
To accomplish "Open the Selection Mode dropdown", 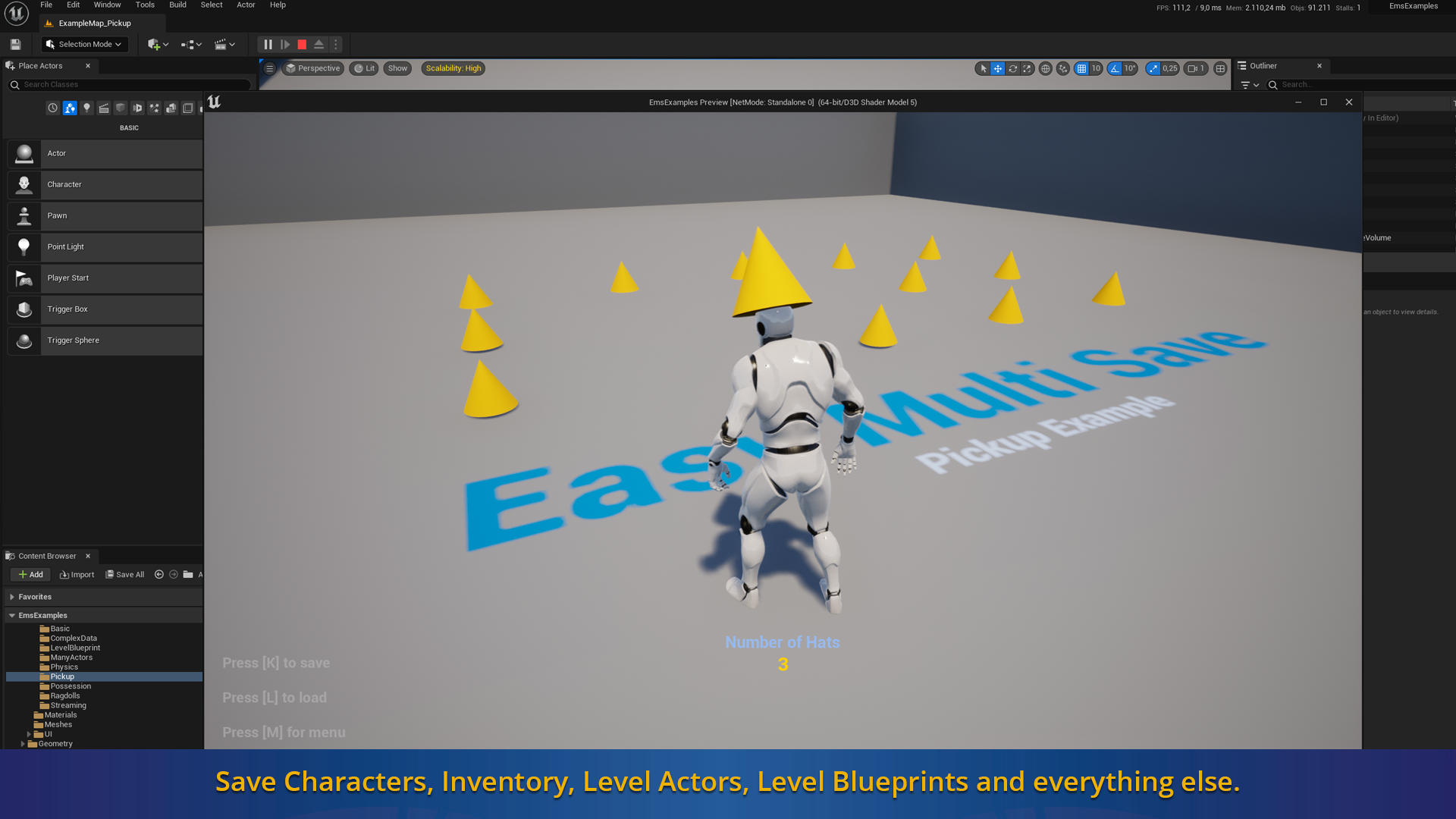I will coord(83,45).
